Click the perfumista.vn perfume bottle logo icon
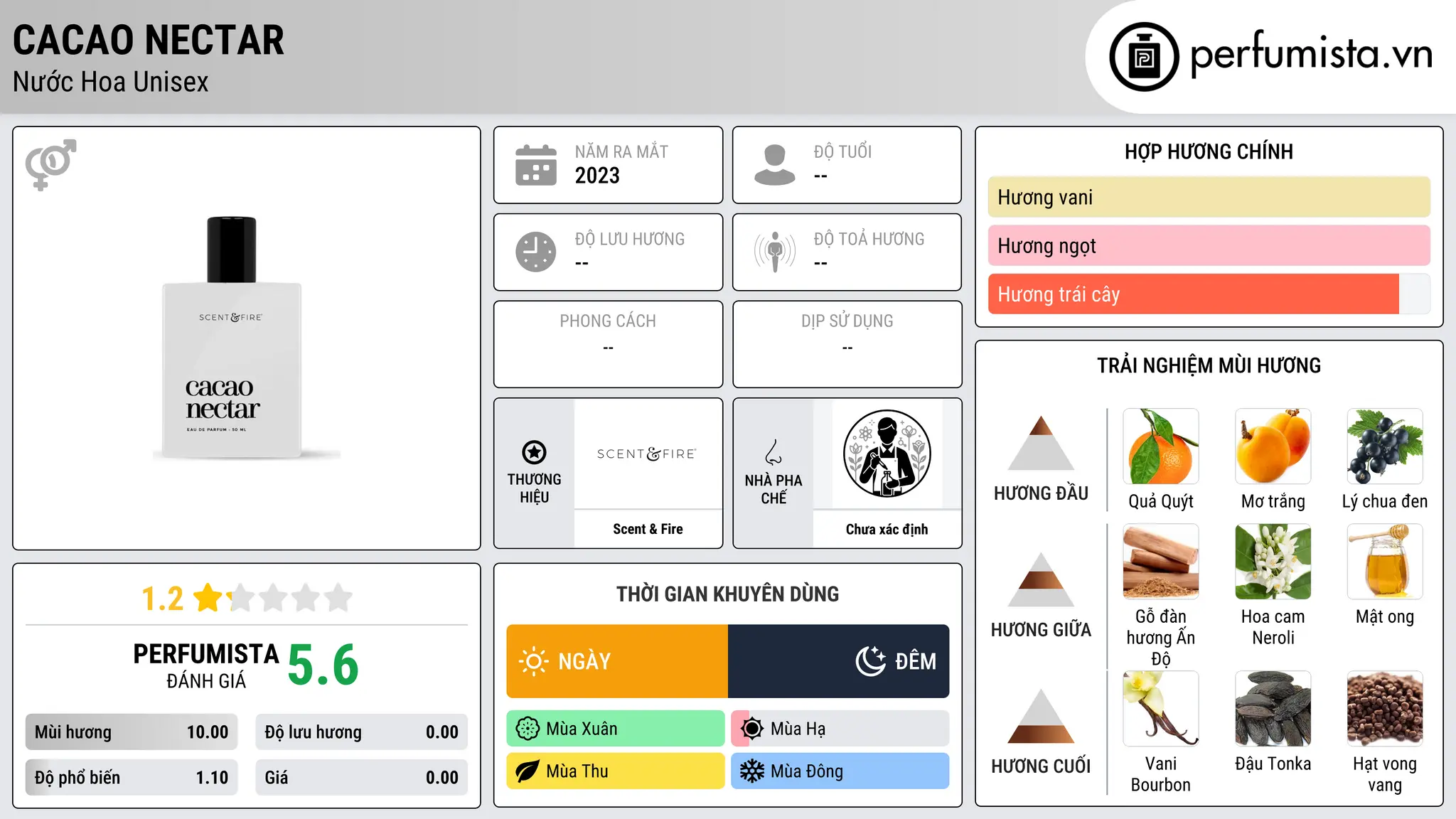This screenshot has width=1456, height=819. pyautogui.click(x=1144, y=57)
